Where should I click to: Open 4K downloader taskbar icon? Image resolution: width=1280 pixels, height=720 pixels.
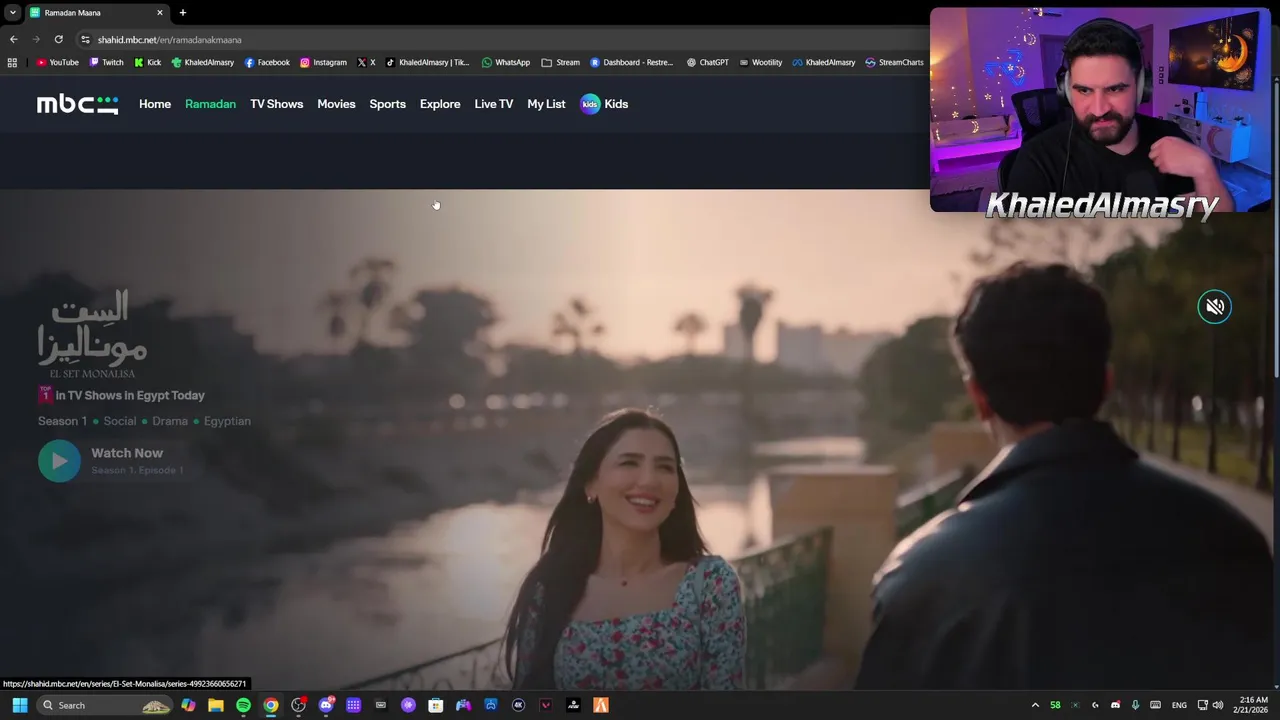[518, 705]
